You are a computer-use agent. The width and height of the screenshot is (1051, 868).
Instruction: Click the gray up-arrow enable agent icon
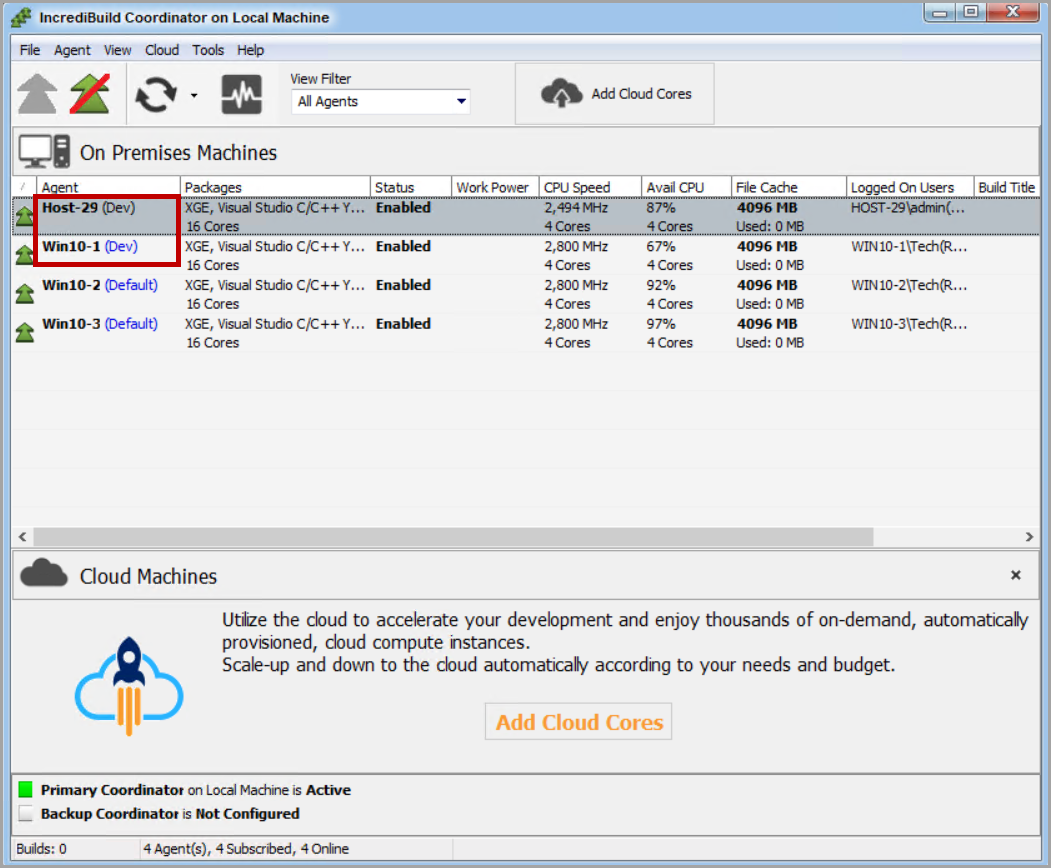click(x=37, y=94)
